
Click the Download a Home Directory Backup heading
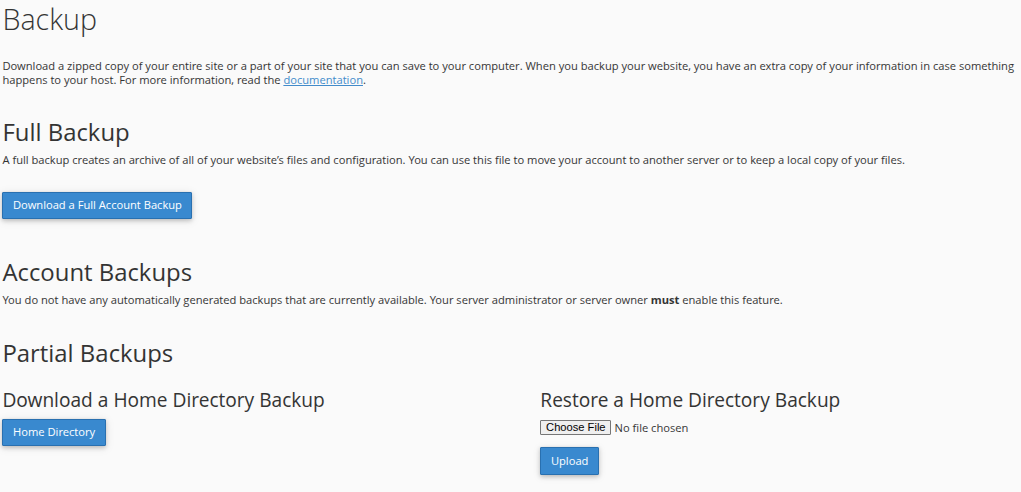(x=163, y=400)
